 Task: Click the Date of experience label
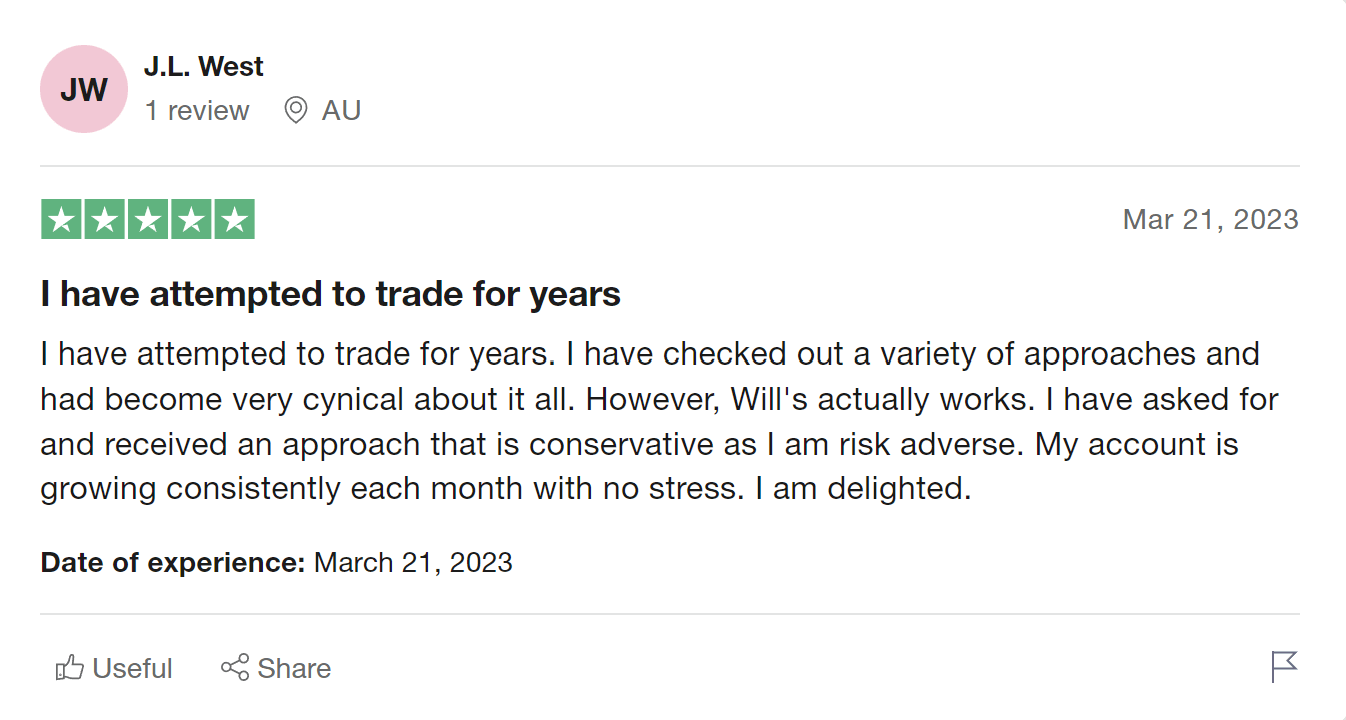click(173, 562)
